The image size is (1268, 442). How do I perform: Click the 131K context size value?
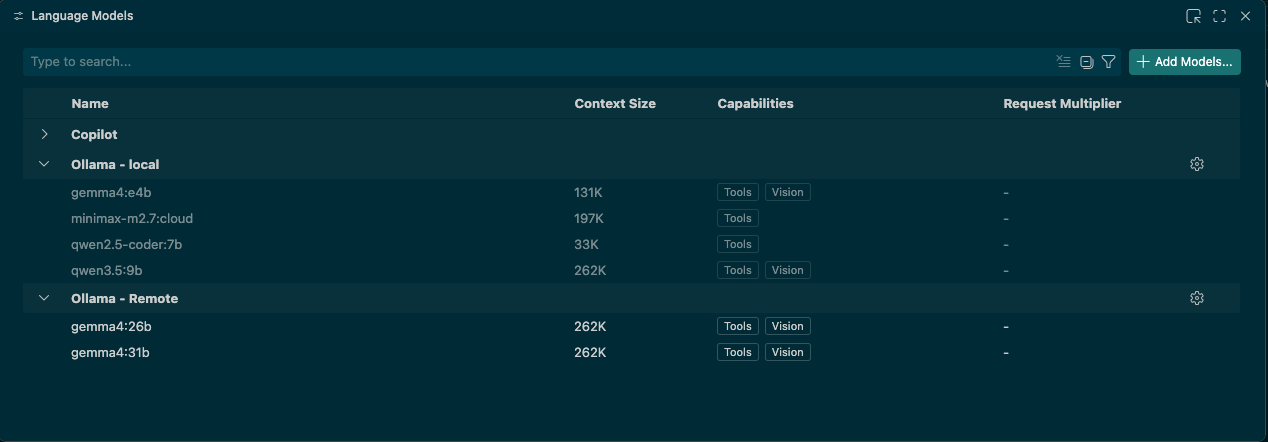588,192
